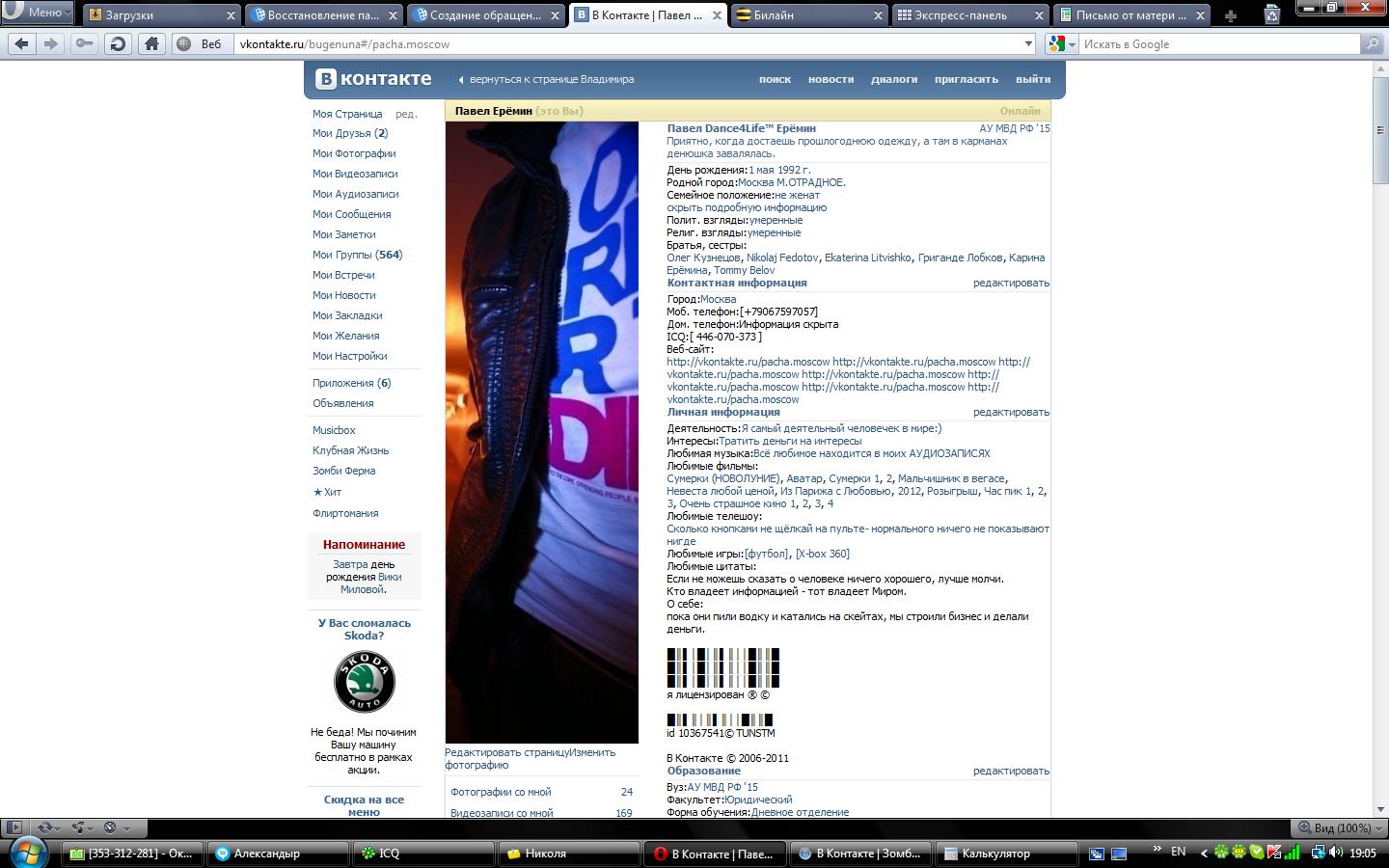Click the Opera Unite icon in status bar
Viewport: 1389px width, 868px height.
click(x=80, y=827)
